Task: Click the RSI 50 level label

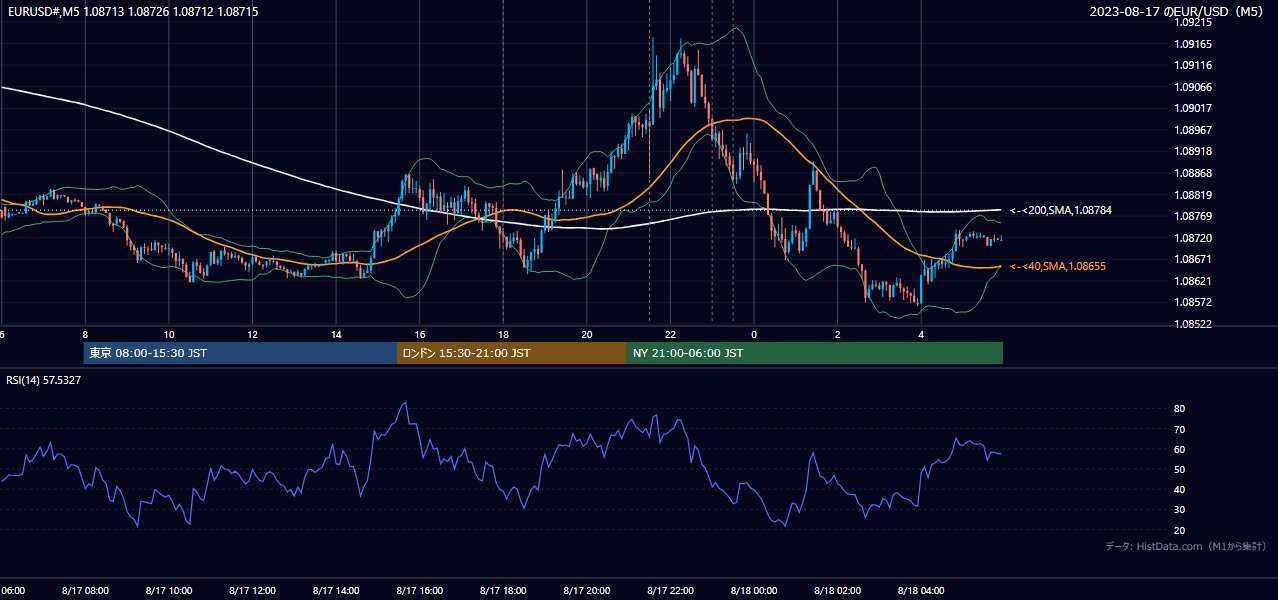Action: click(1179, 469)
